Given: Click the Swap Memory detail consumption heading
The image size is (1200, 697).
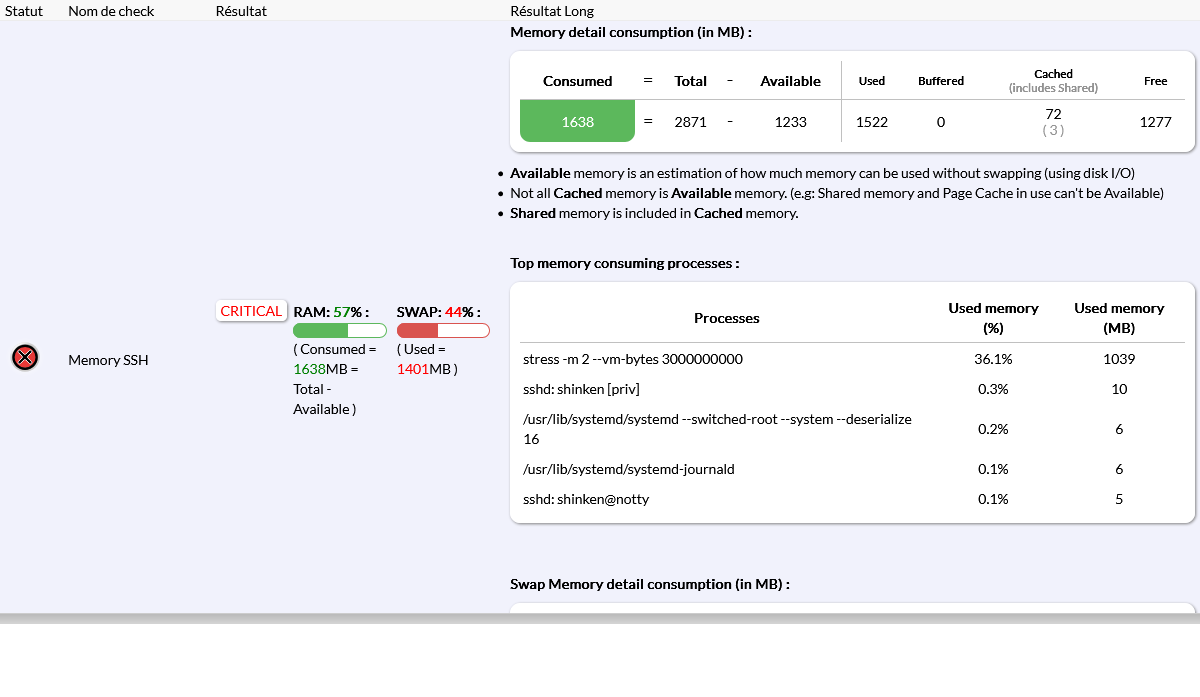Looking at the screenshot, I should [649, 584].
